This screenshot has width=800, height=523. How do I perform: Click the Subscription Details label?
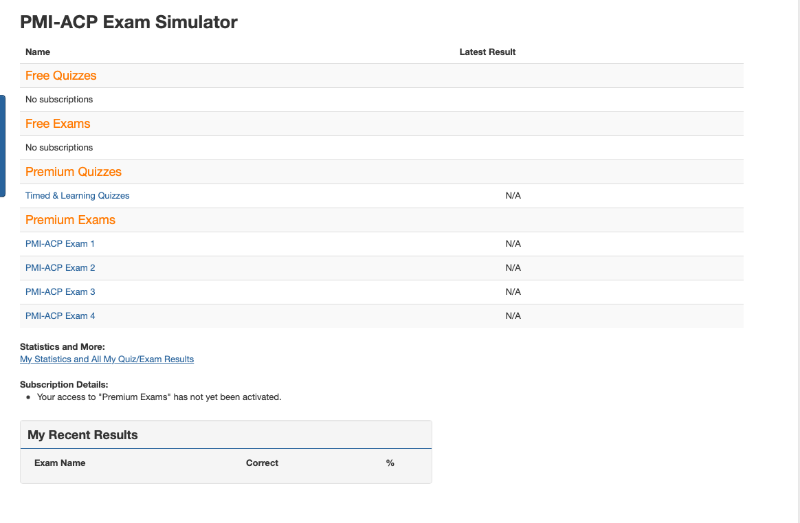(64, 385)
